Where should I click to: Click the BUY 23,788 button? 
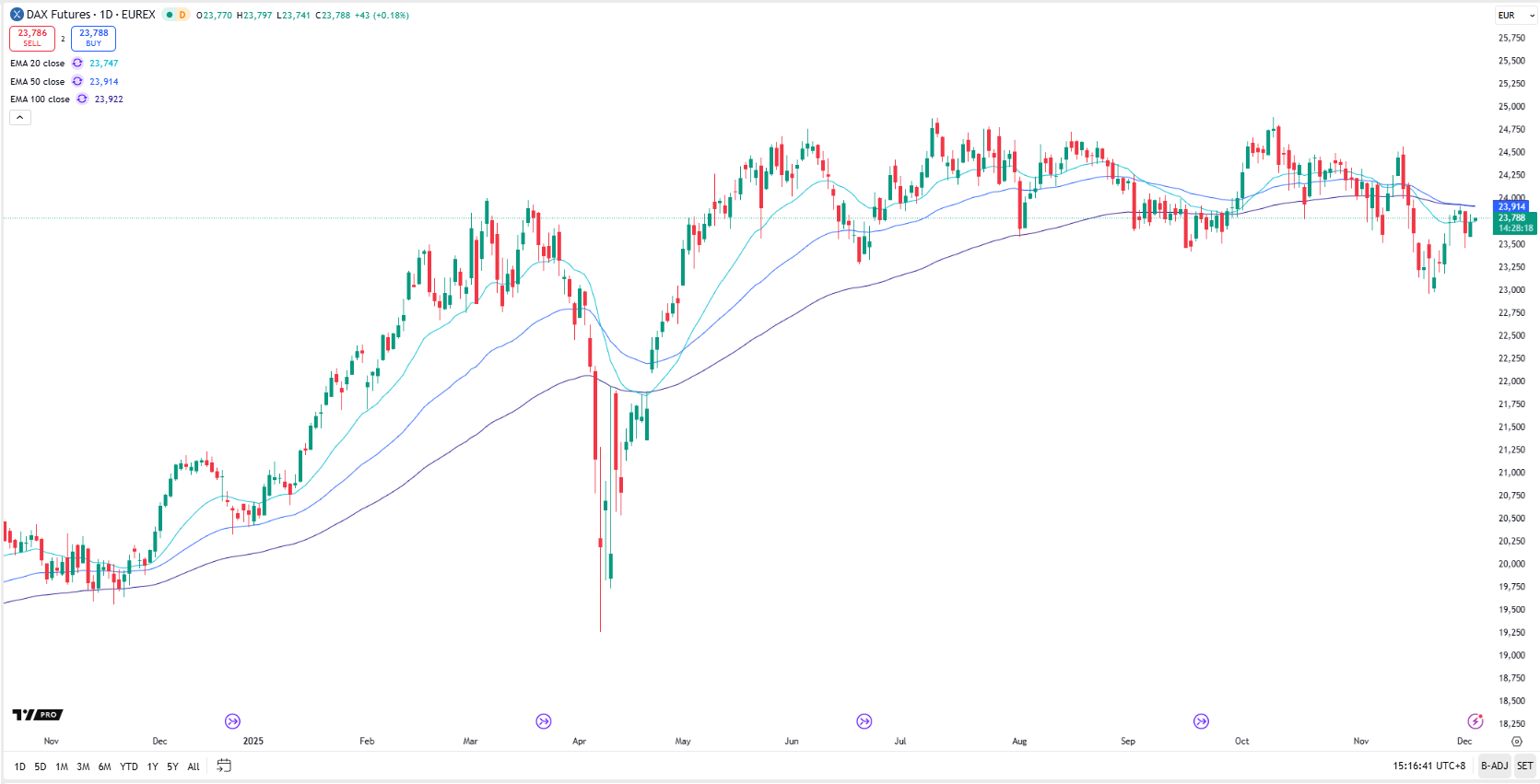click(x=93, y=38)
